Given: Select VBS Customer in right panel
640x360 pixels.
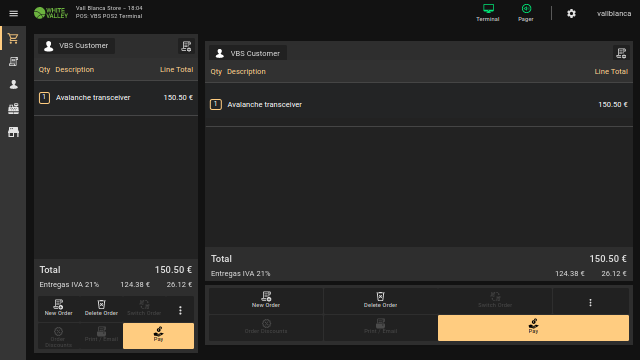Looking at the screenshot, I should pos(248,53).
